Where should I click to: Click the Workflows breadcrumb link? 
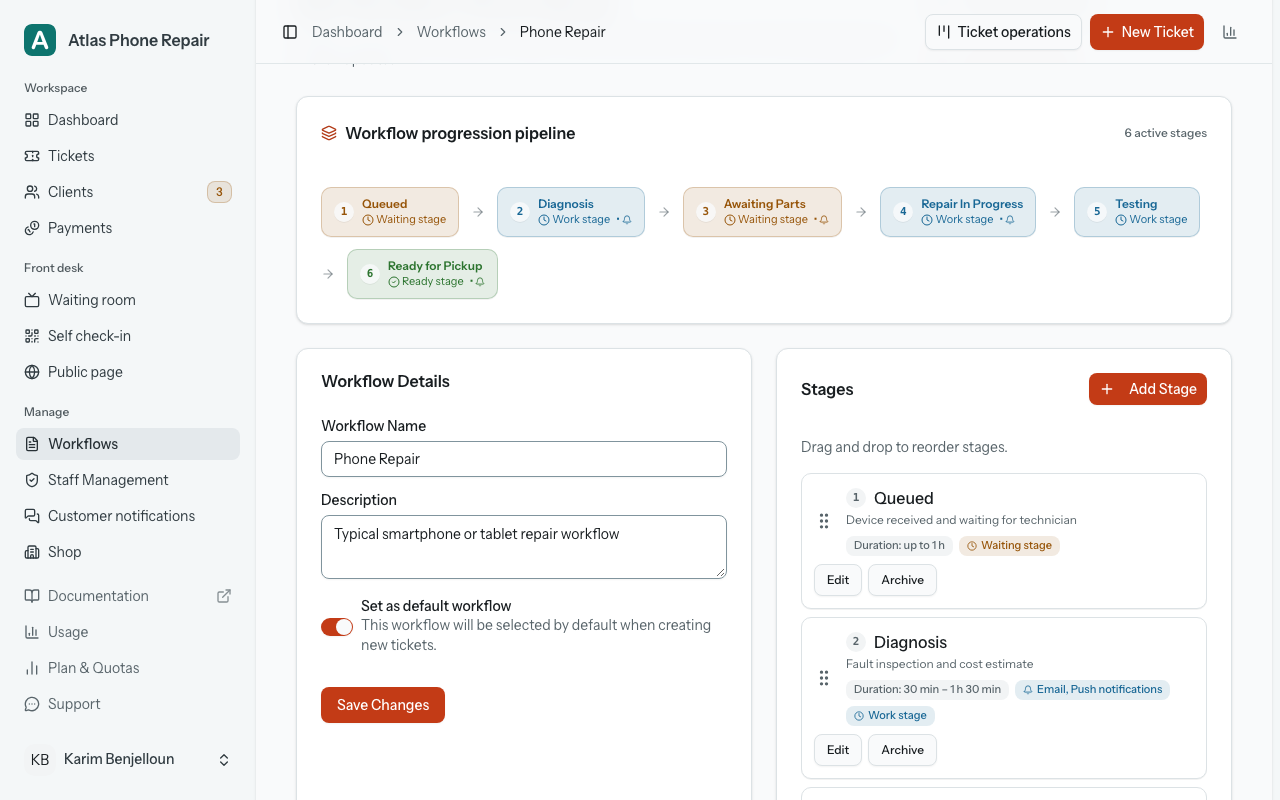(451, 32)
